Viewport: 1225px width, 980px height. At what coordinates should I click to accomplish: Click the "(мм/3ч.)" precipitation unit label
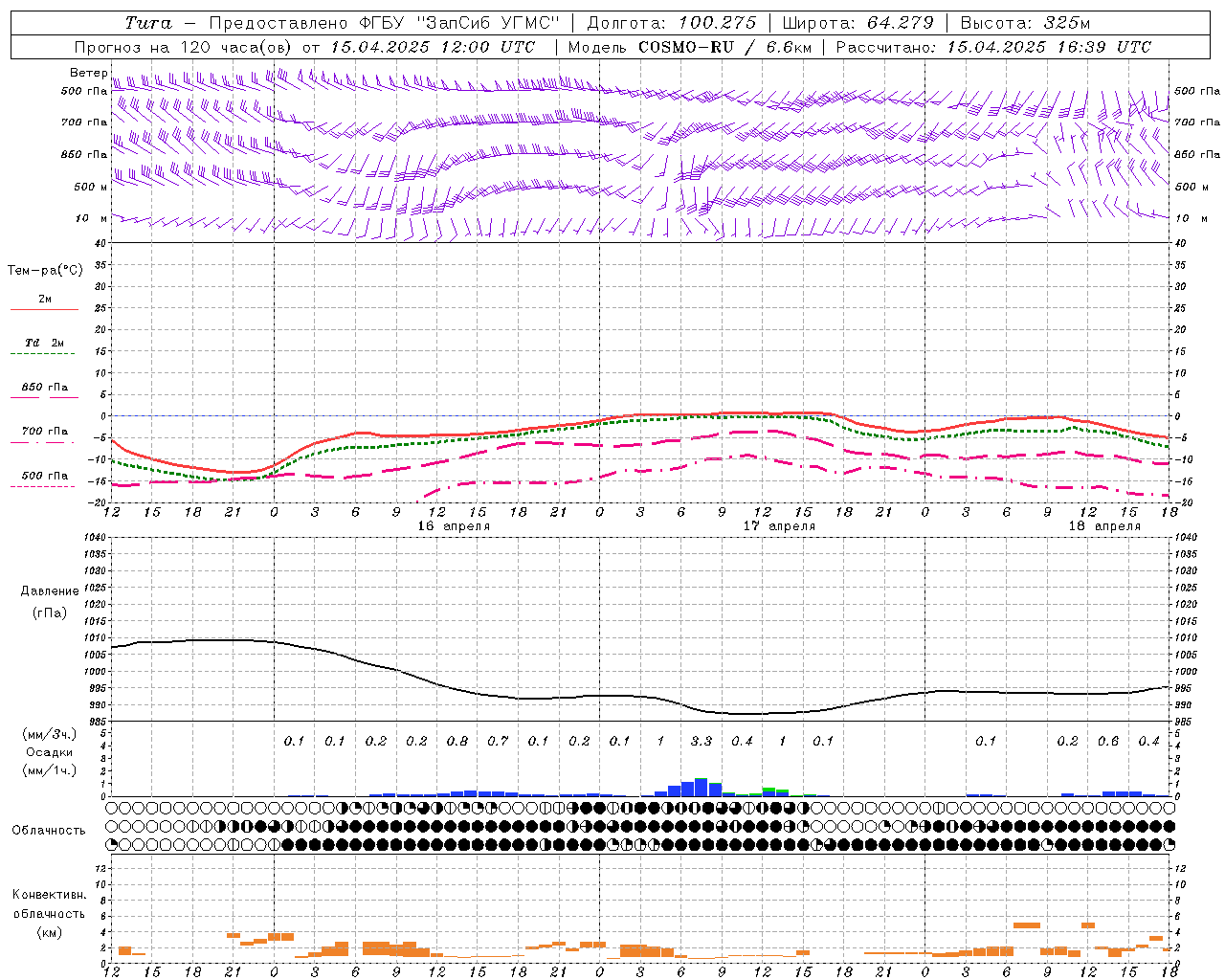tap(48, 735)
